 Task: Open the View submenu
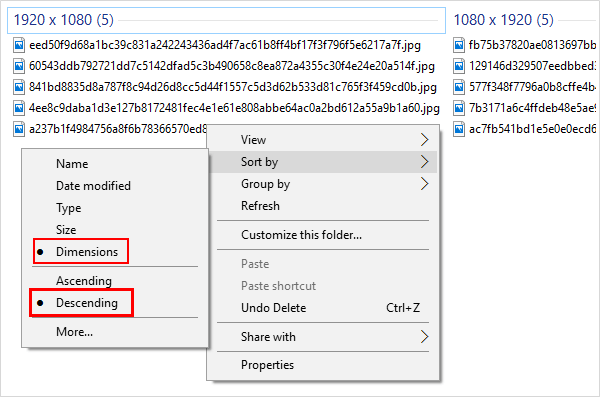323,140
